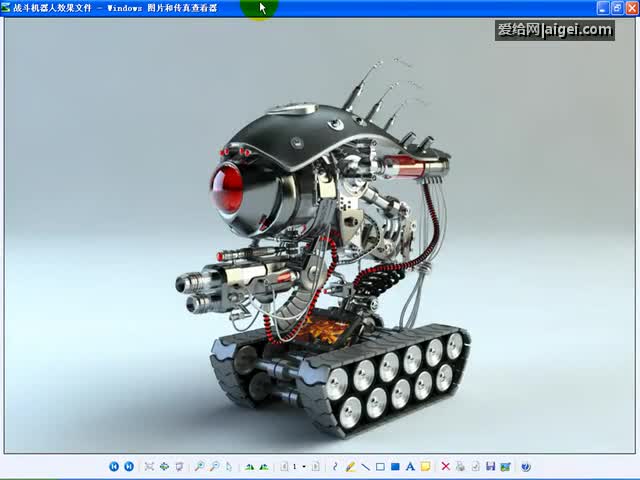Choose the text annotation 'A' tool

click(410, 467)
